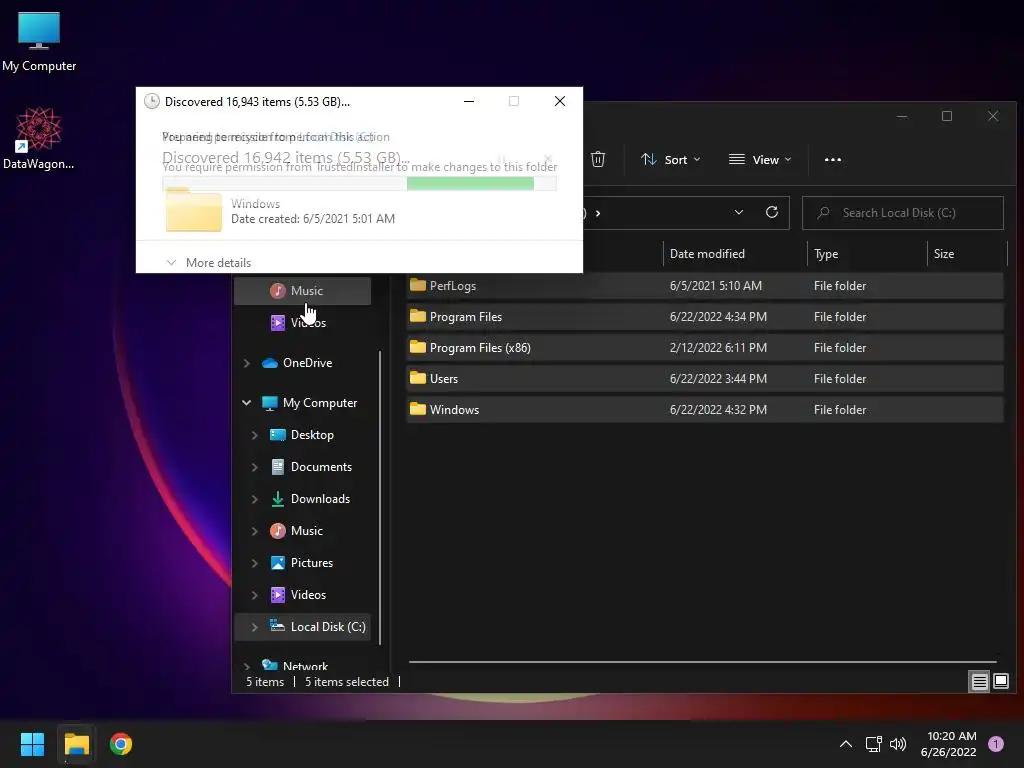Click the Music quick access entry
This screenshot has height=768, width=1024.
[x=302, y=291]
